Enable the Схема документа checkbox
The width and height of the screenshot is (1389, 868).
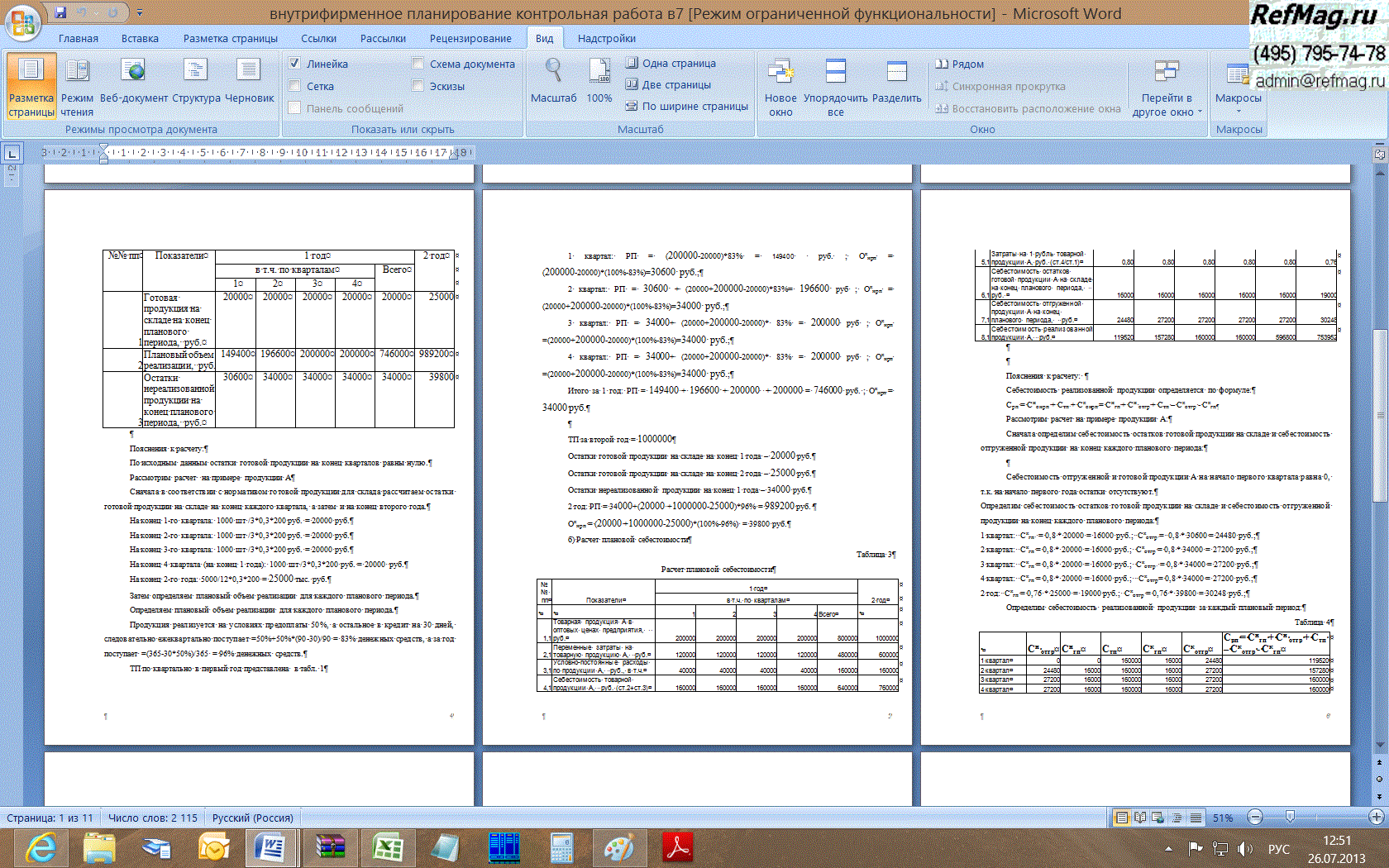[418, 64]
